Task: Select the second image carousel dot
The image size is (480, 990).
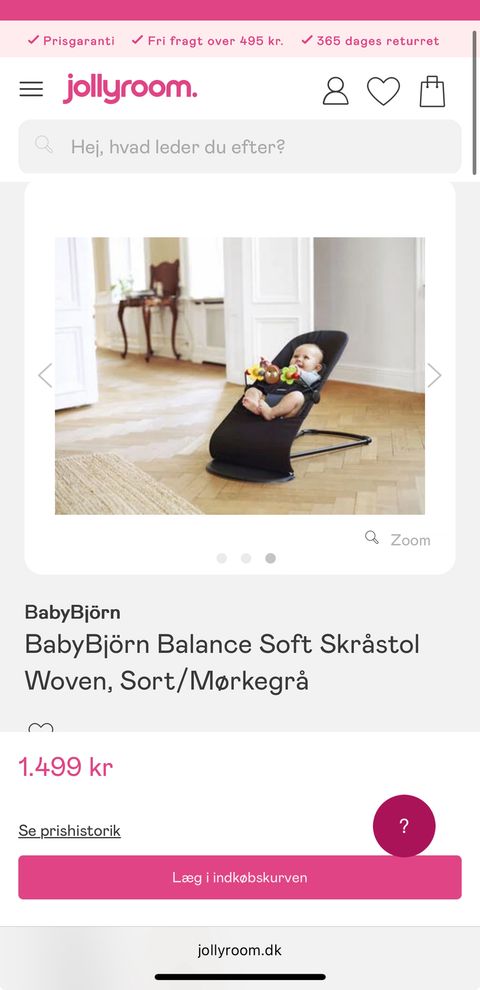Action: pos(246,558)
